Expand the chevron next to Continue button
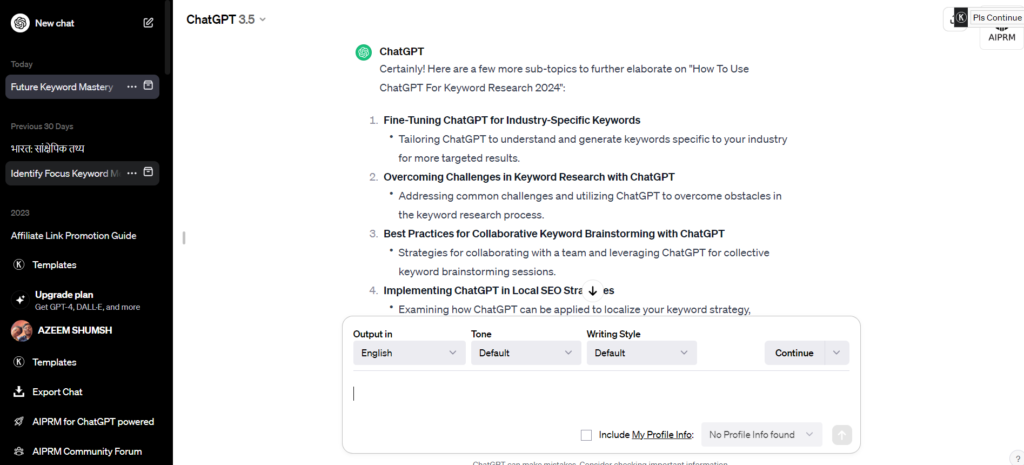Image resolution: width=1024 pixels, height=465 pixels. pos(837,353)
